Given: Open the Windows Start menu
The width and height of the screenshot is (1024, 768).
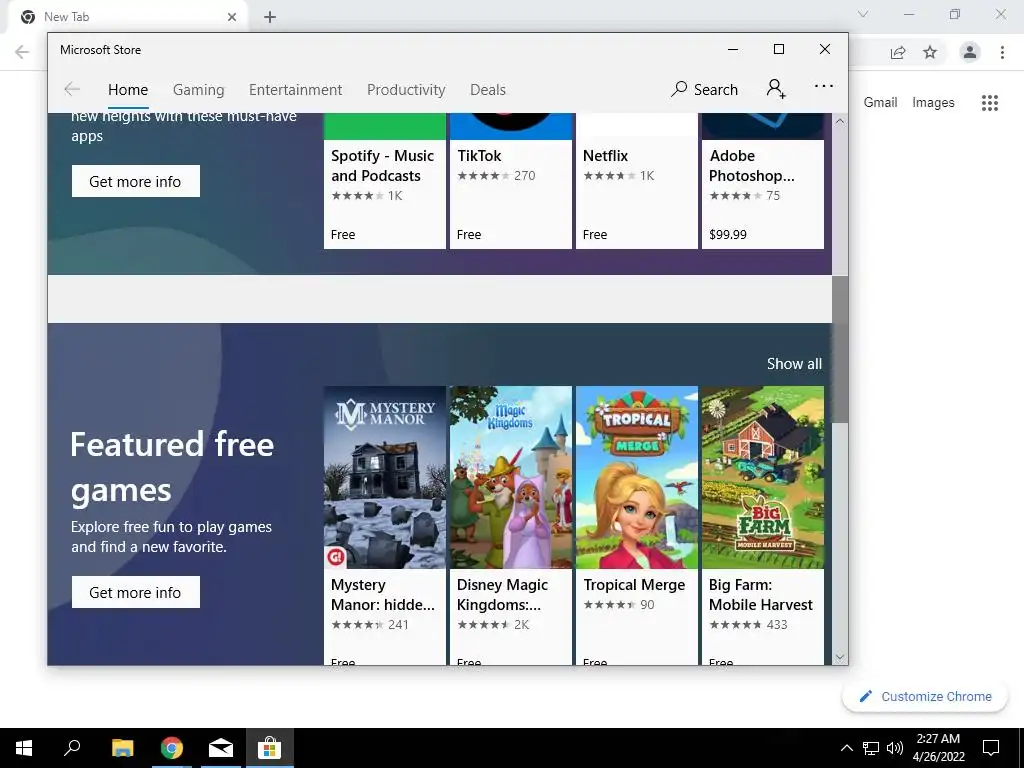Looking at the screenshot, I should pyautogui.click(x=24, y=748).
